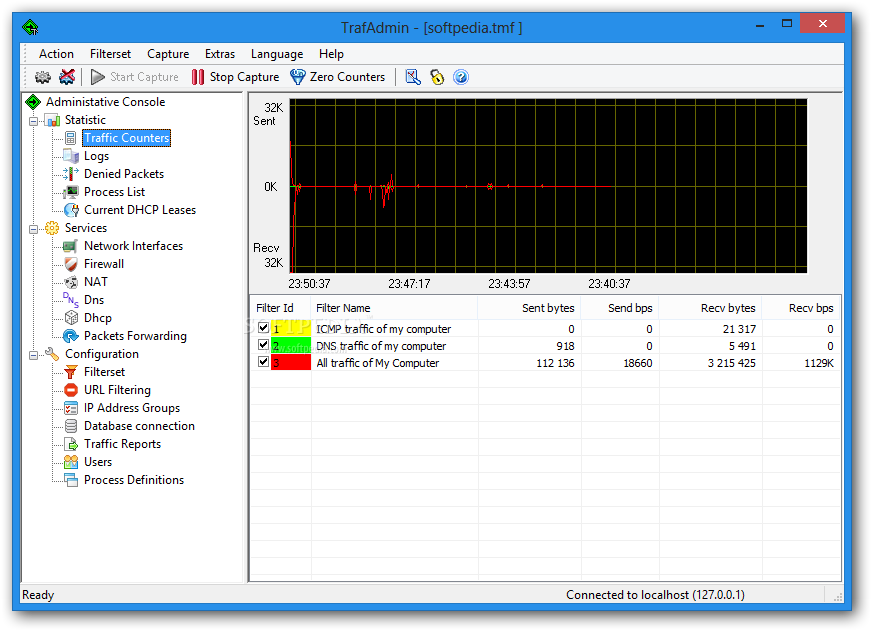Click the Start Capture play icon
The height and width of the screenshot is (631, 872).
(98, 77)
